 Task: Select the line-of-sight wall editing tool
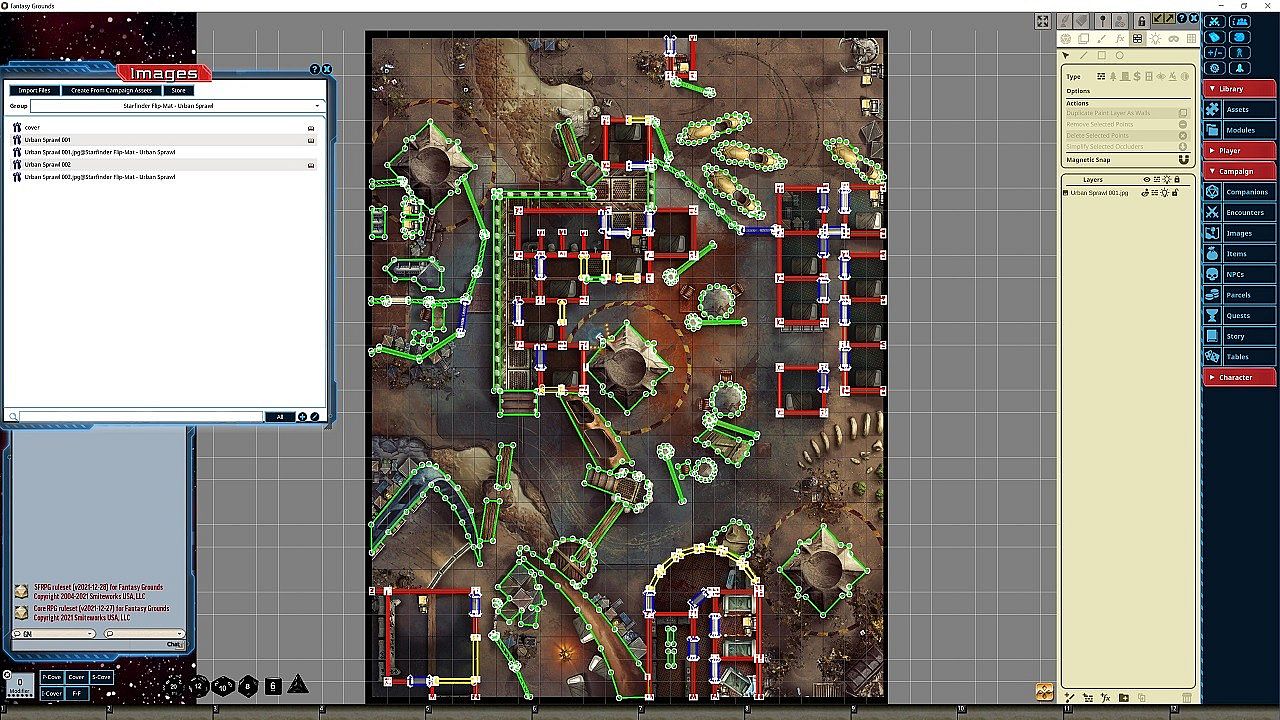pos(1137,39)
